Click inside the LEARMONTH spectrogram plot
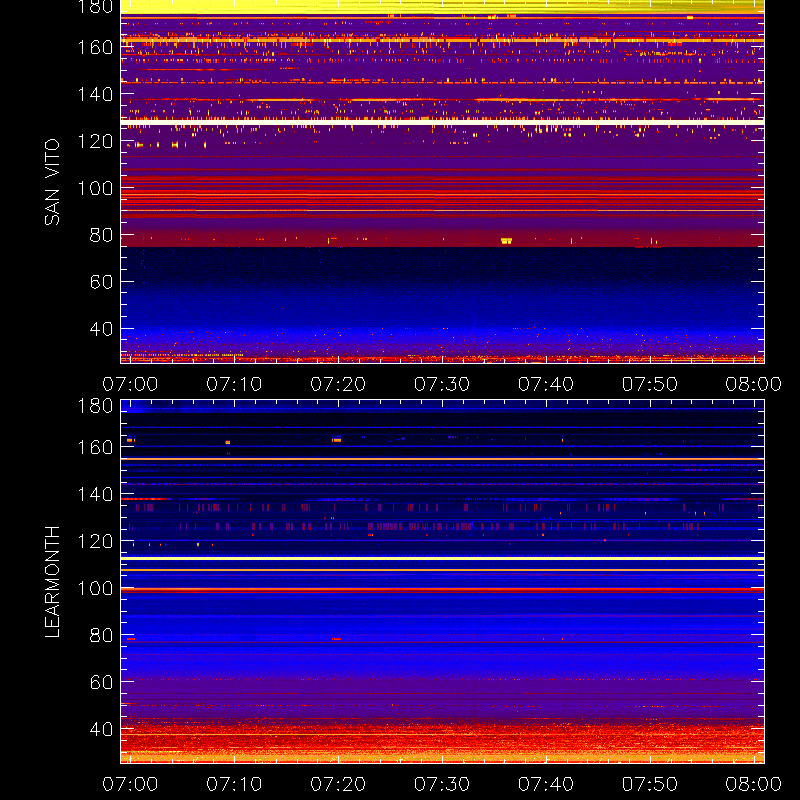The height and width of the screenshot is (800, 800). coord(442,582)
